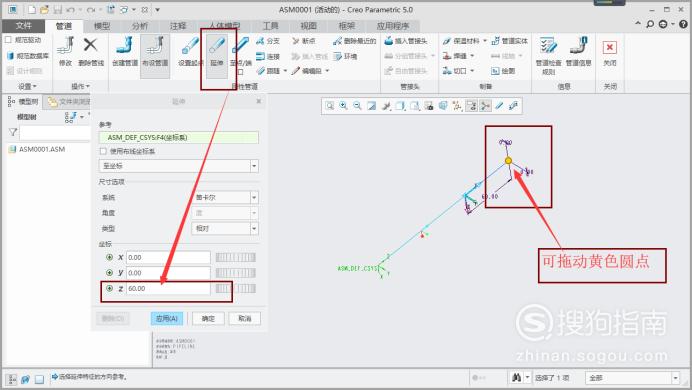This screenshot has height=390, width=692.
Task: Enable the 规范驱动 checkbox
Action: [8, 40]
